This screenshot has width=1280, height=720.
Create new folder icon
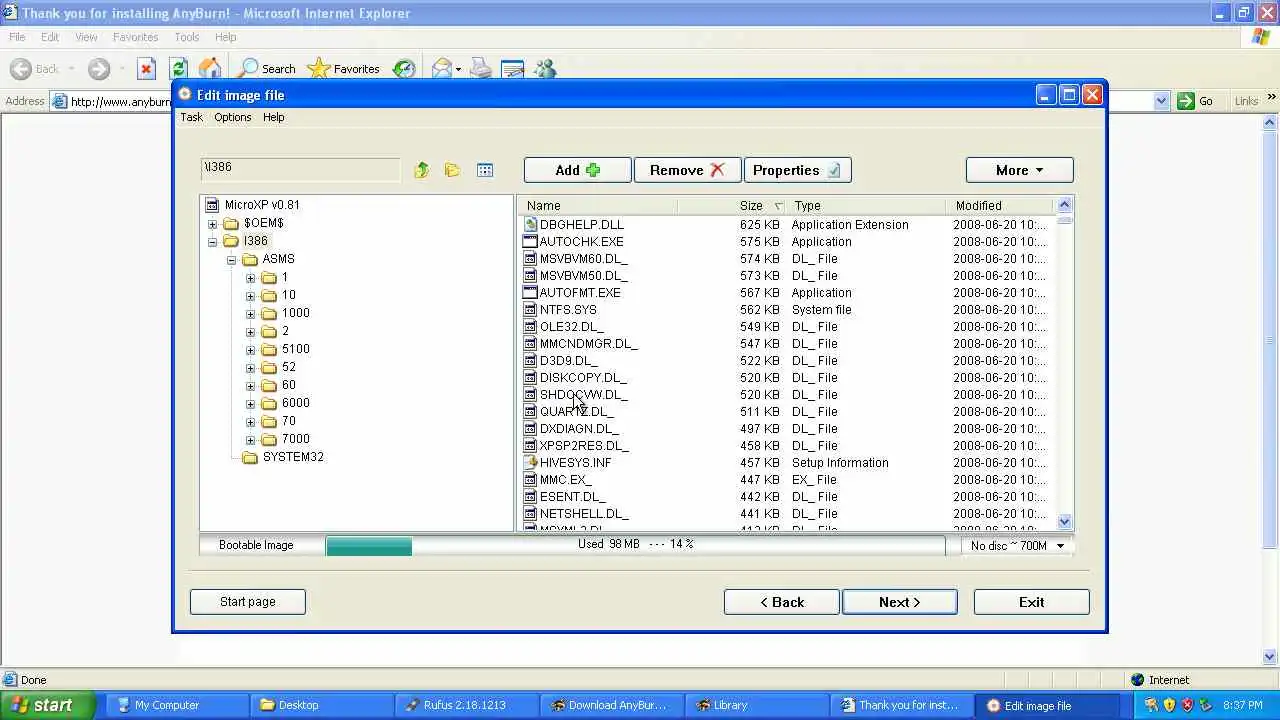tap(452, 170)
